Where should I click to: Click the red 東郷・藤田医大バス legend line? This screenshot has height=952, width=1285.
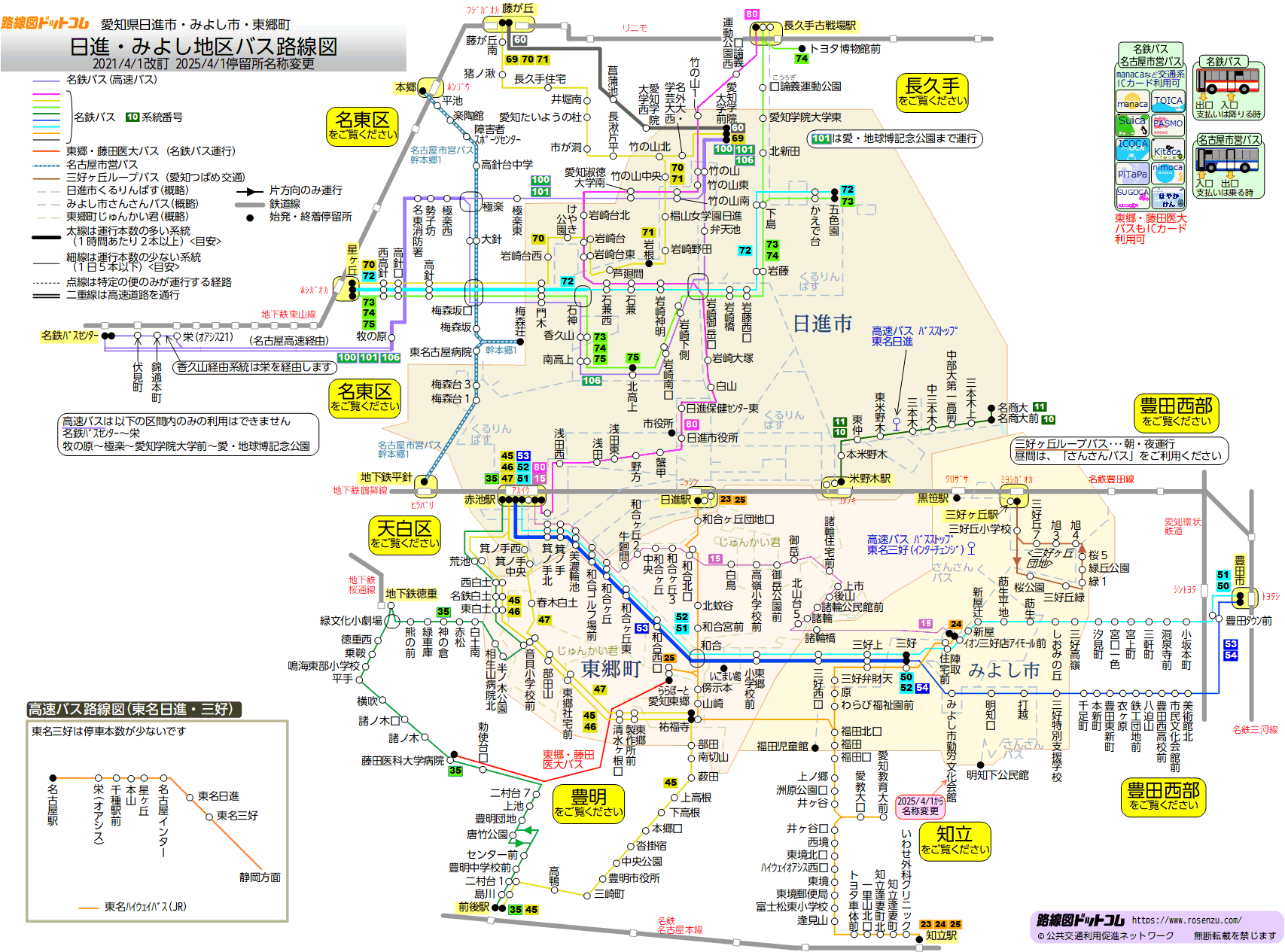[46, 151]
